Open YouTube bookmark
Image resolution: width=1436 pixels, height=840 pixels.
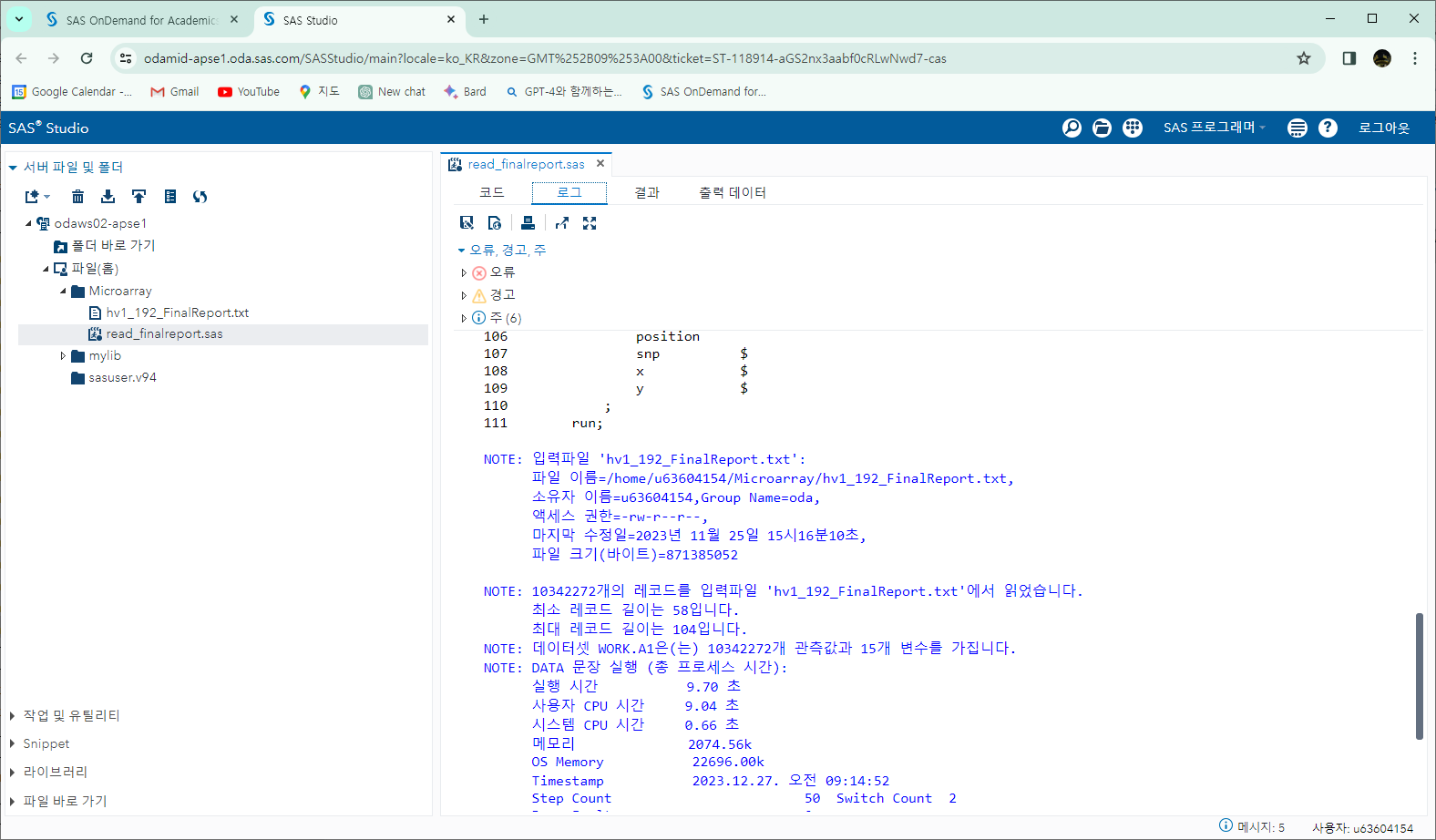click(x=249, y=92)
